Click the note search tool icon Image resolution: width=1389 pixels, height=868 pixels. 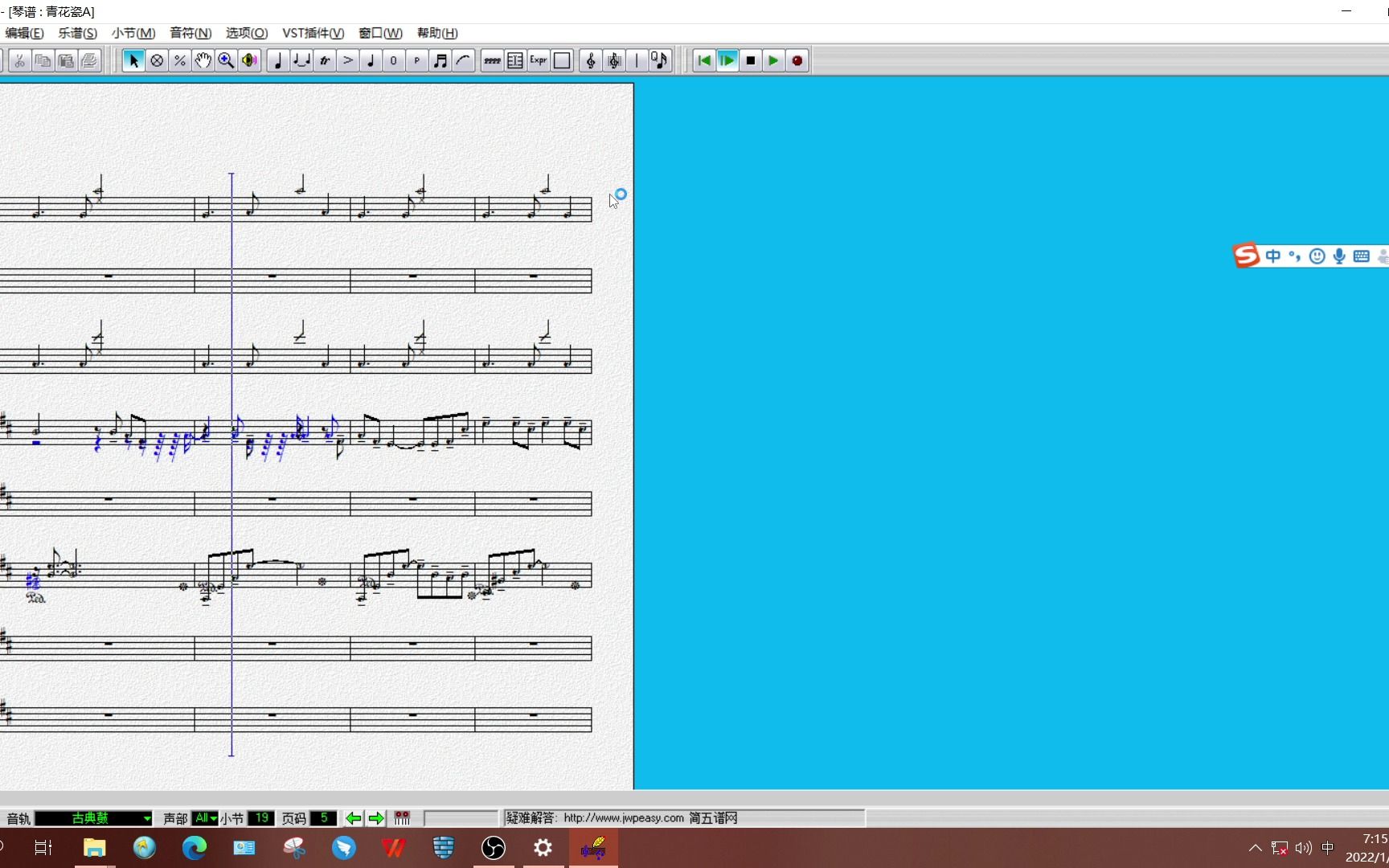[660, 60]
